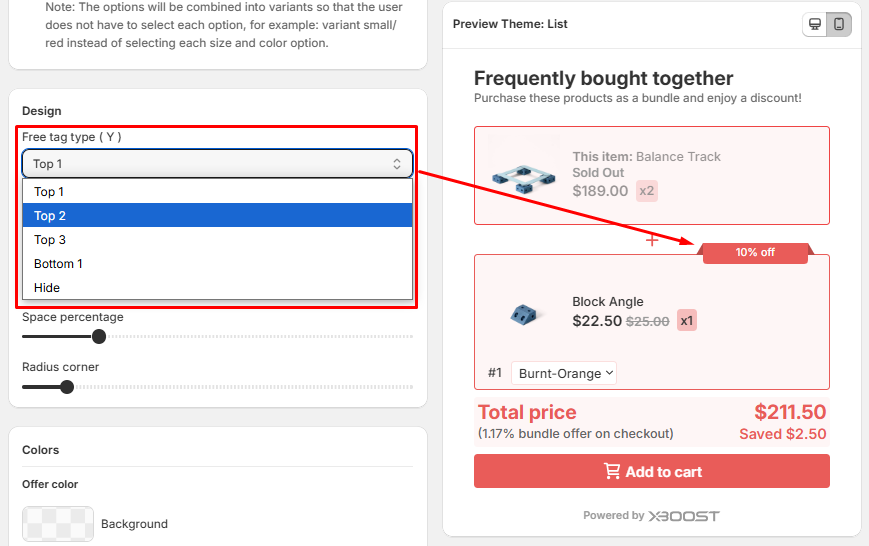Switch preview to desktop view icon
Screen dimensions: 869x546
(815, 24)
